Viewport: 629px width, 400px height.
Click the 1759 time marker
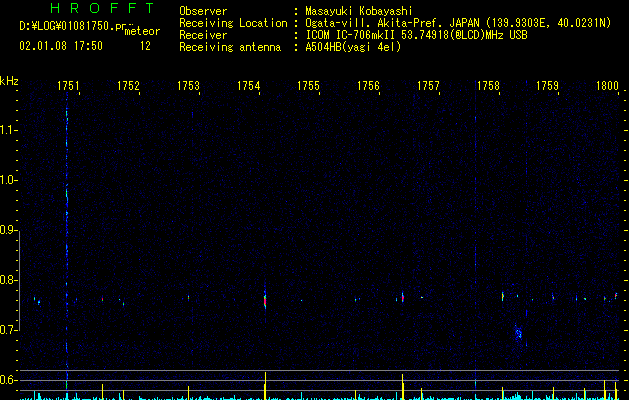coord(548,86)
